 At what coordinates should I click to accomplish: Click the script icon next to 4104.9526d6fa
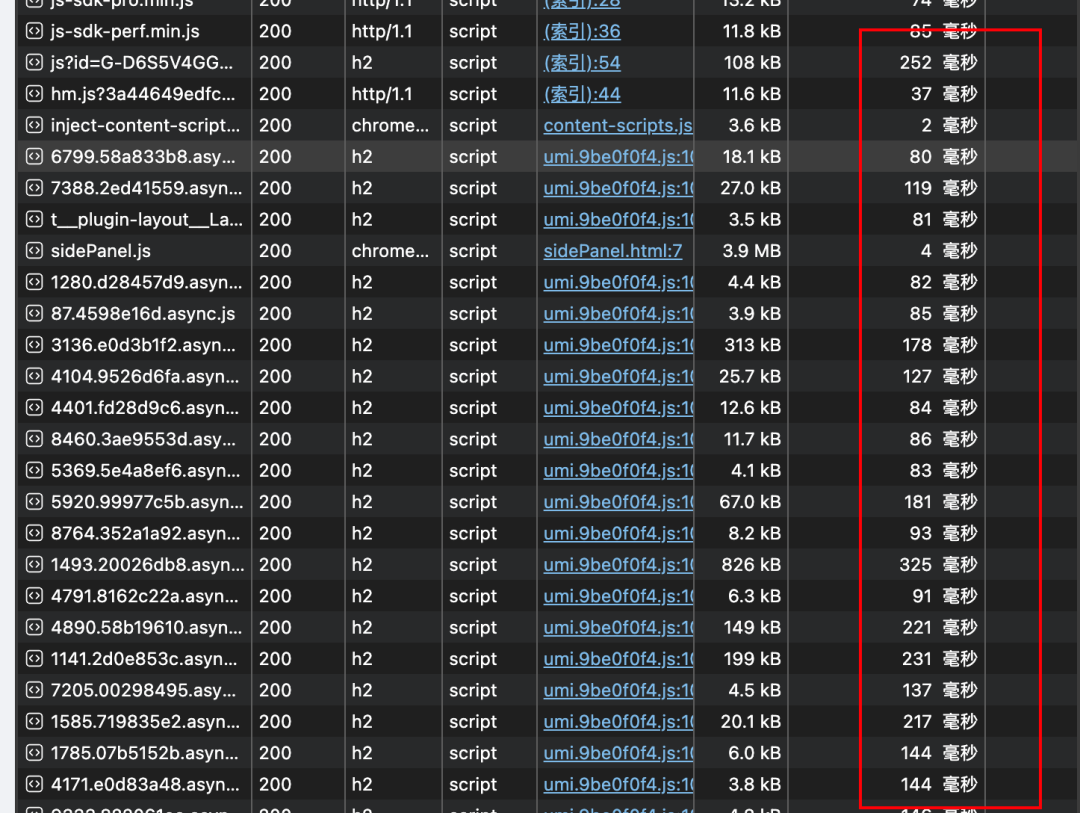coord(34,376)
